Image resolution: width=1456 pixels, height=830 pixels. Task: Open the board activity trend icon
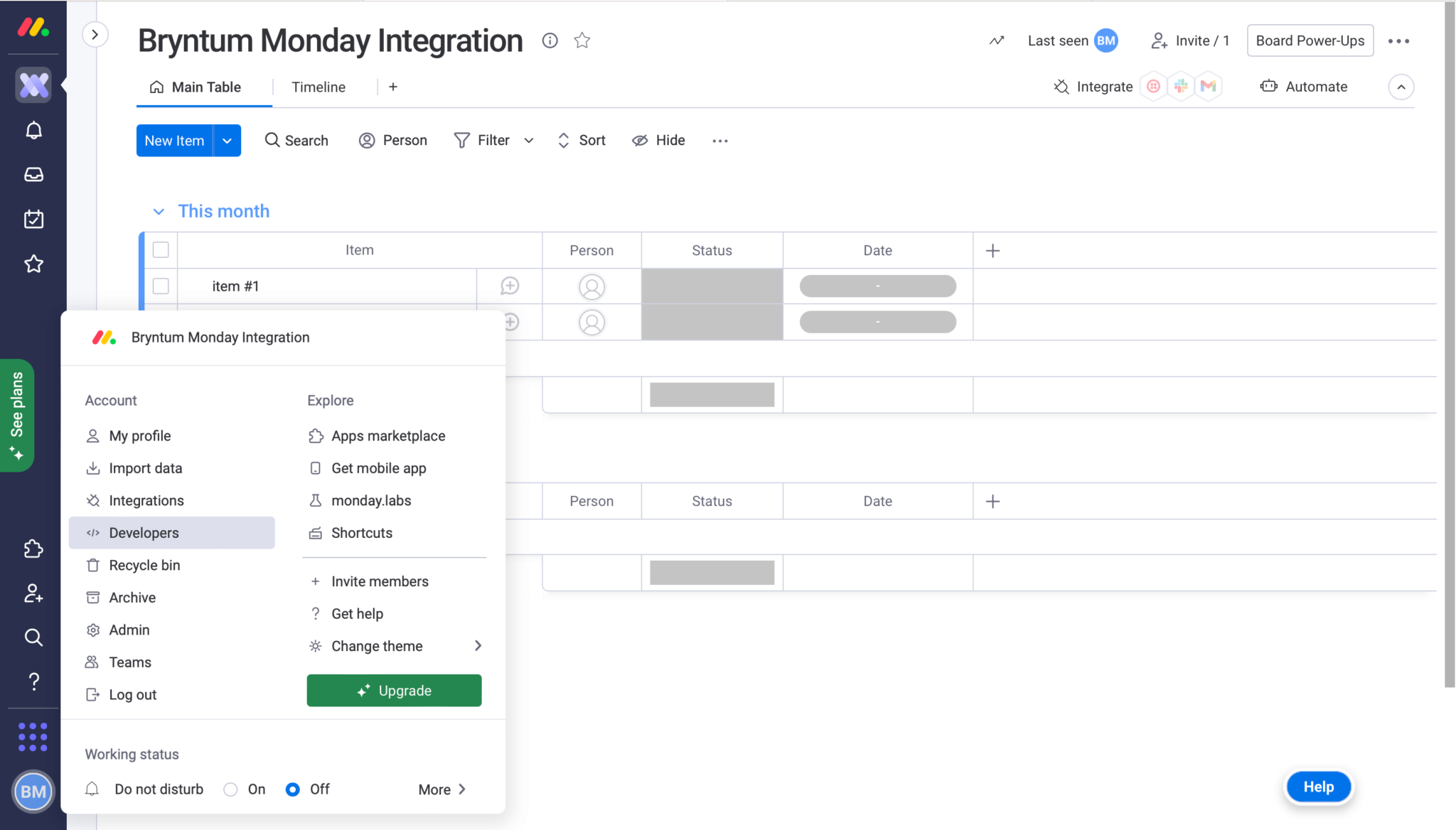pyautogui.click(x=997, y=41)
